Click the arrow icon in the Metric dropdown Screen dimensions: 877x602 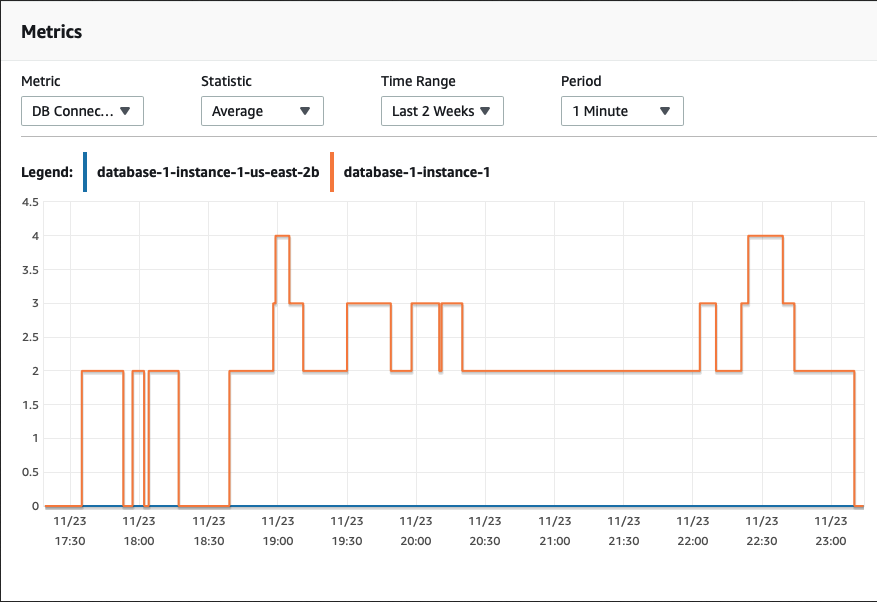125,111
